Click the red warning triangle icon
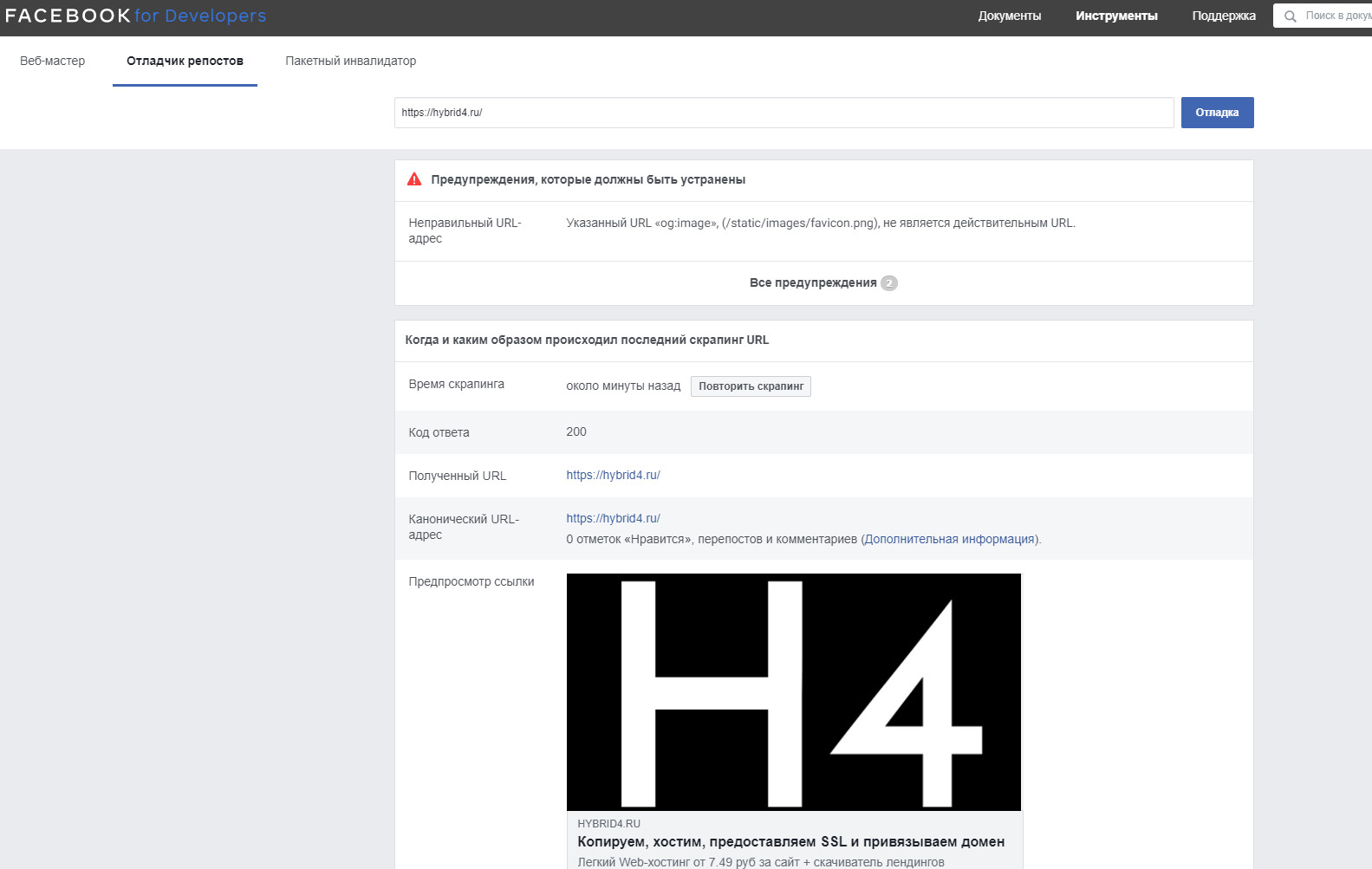This screenshot has width=1372, height=869. (414, 179)
